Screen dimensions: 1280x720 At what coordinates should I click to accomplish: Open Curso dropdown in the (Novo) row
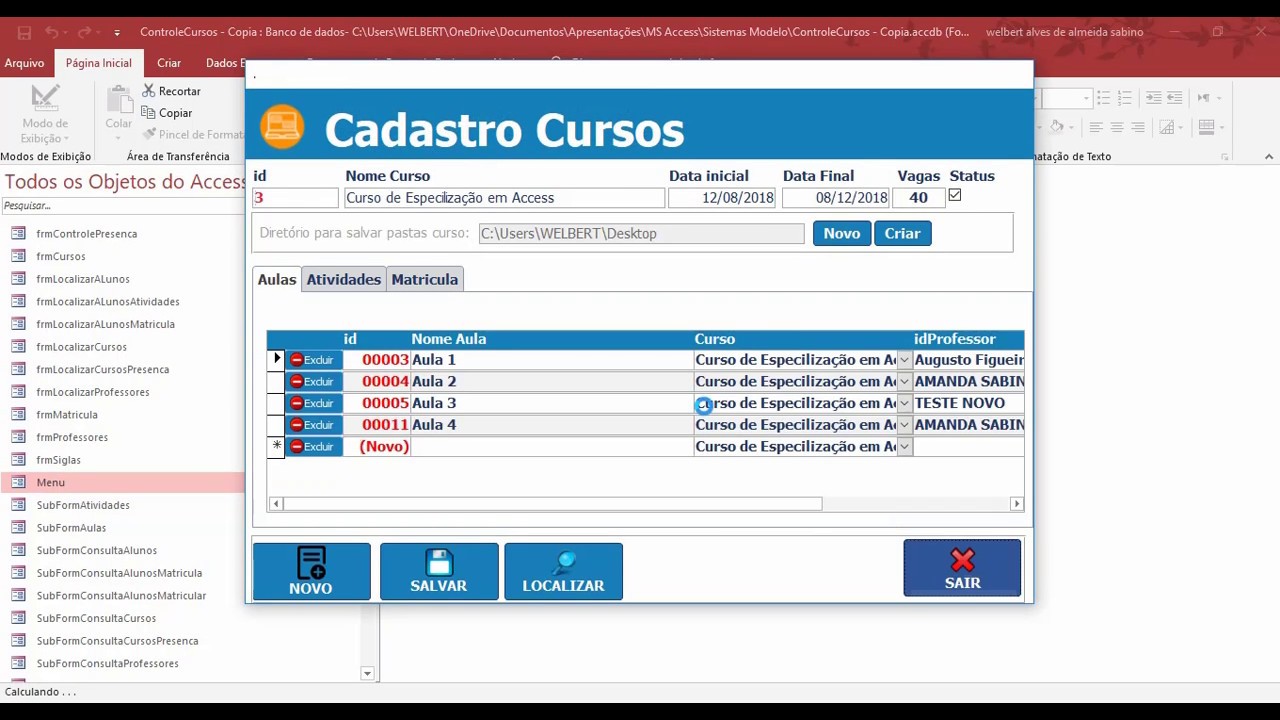[x=904, y=447]
